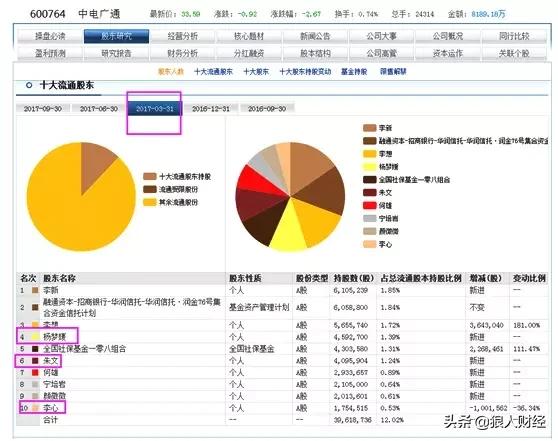Click the 流通受限股份 legend color swatch
Viewport: 558px width, 441px height.
(x=150, y=189)
